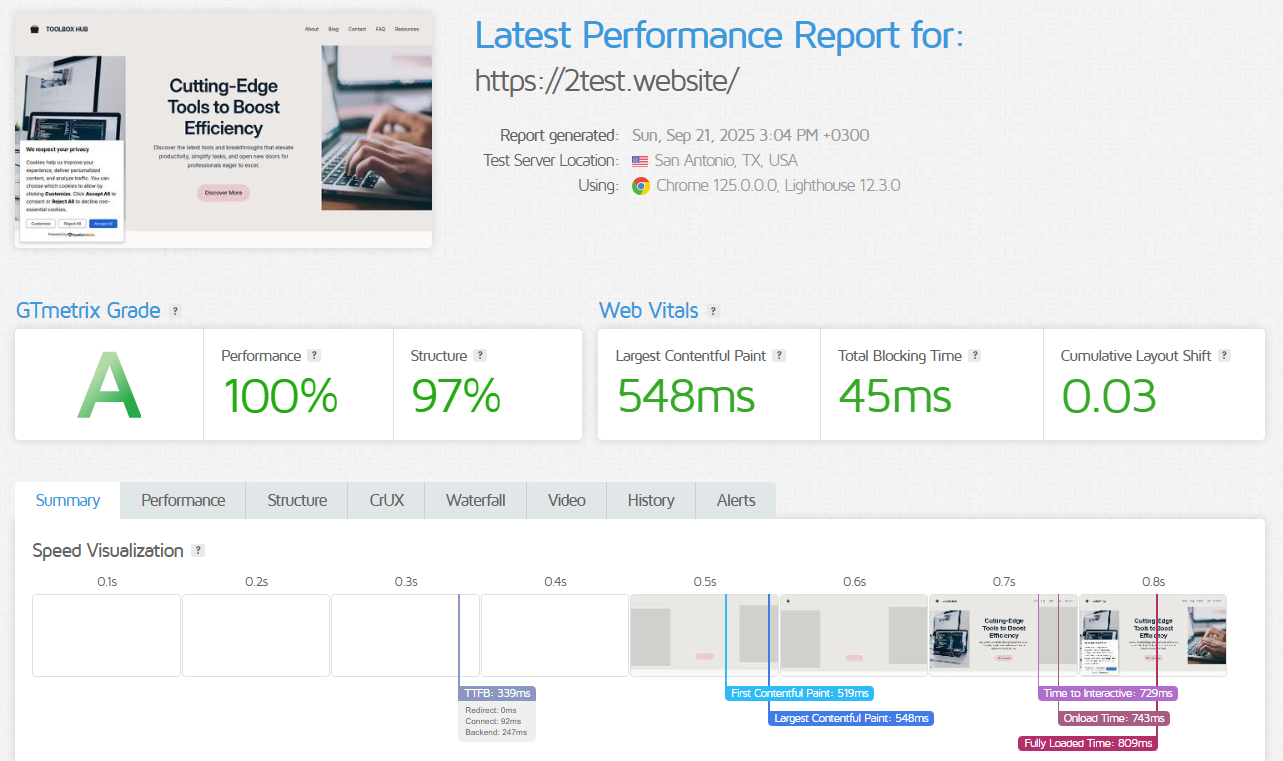The height and width of the screenshot is (761, 1283).
Task: Click the 0.6s filmstrip frame
Action: pos(854,636)
